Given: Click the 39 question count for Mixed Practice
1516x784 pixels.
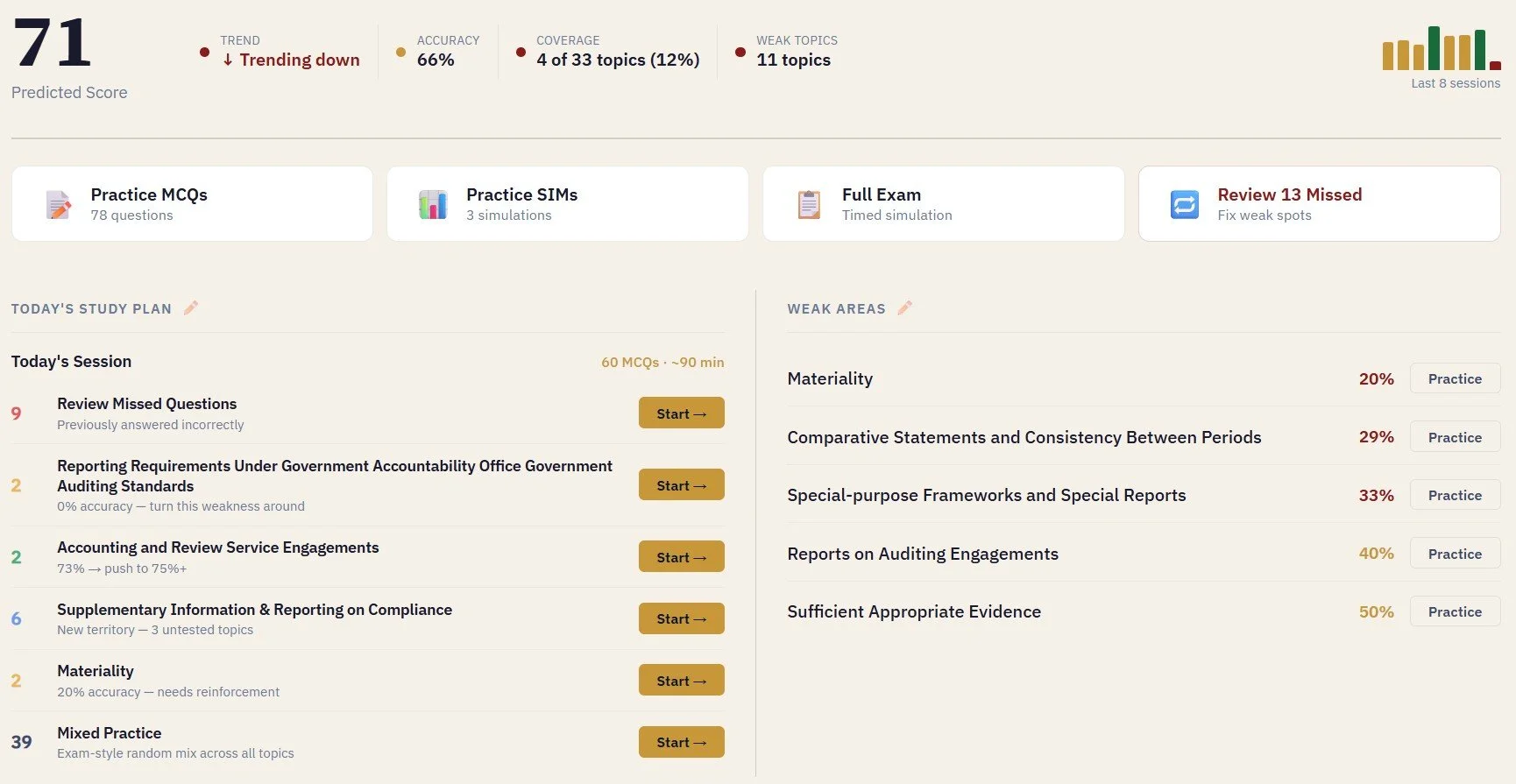Looking at the screenshot, I should point(21,742).
